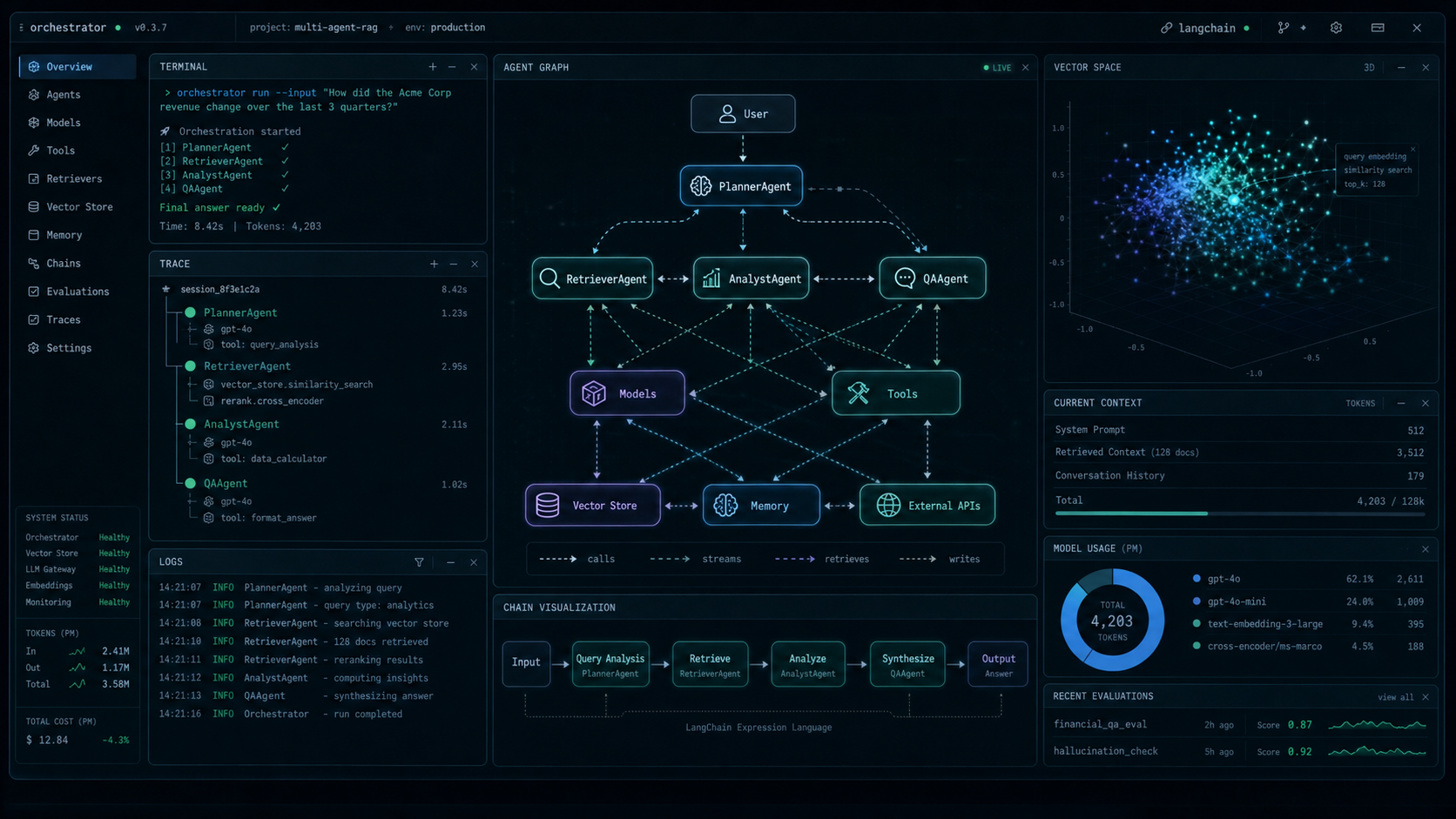Screen dimensions: 1456x819
Task: Click the git branch icon in header
Action: [1284, 28]
